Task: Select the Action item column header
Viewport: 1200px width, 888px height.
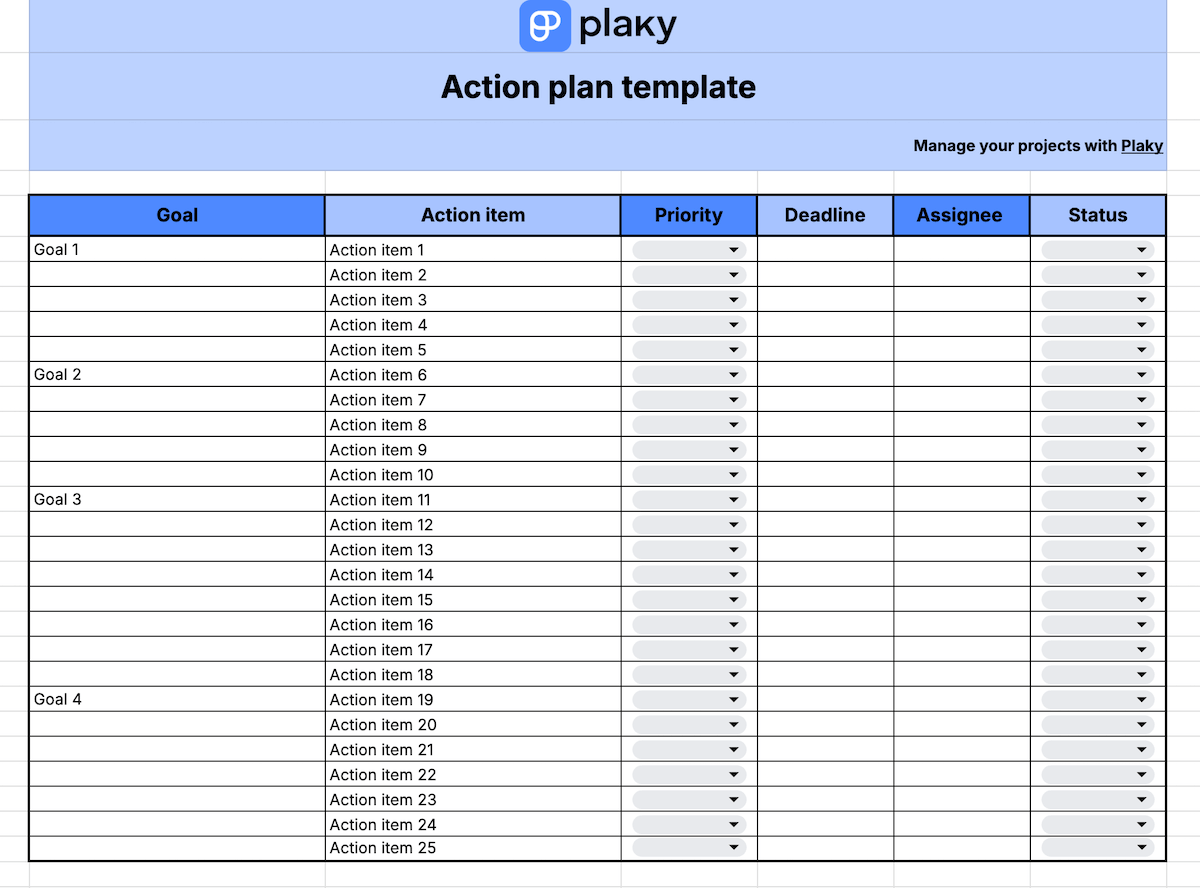Action: coord(473,215)
